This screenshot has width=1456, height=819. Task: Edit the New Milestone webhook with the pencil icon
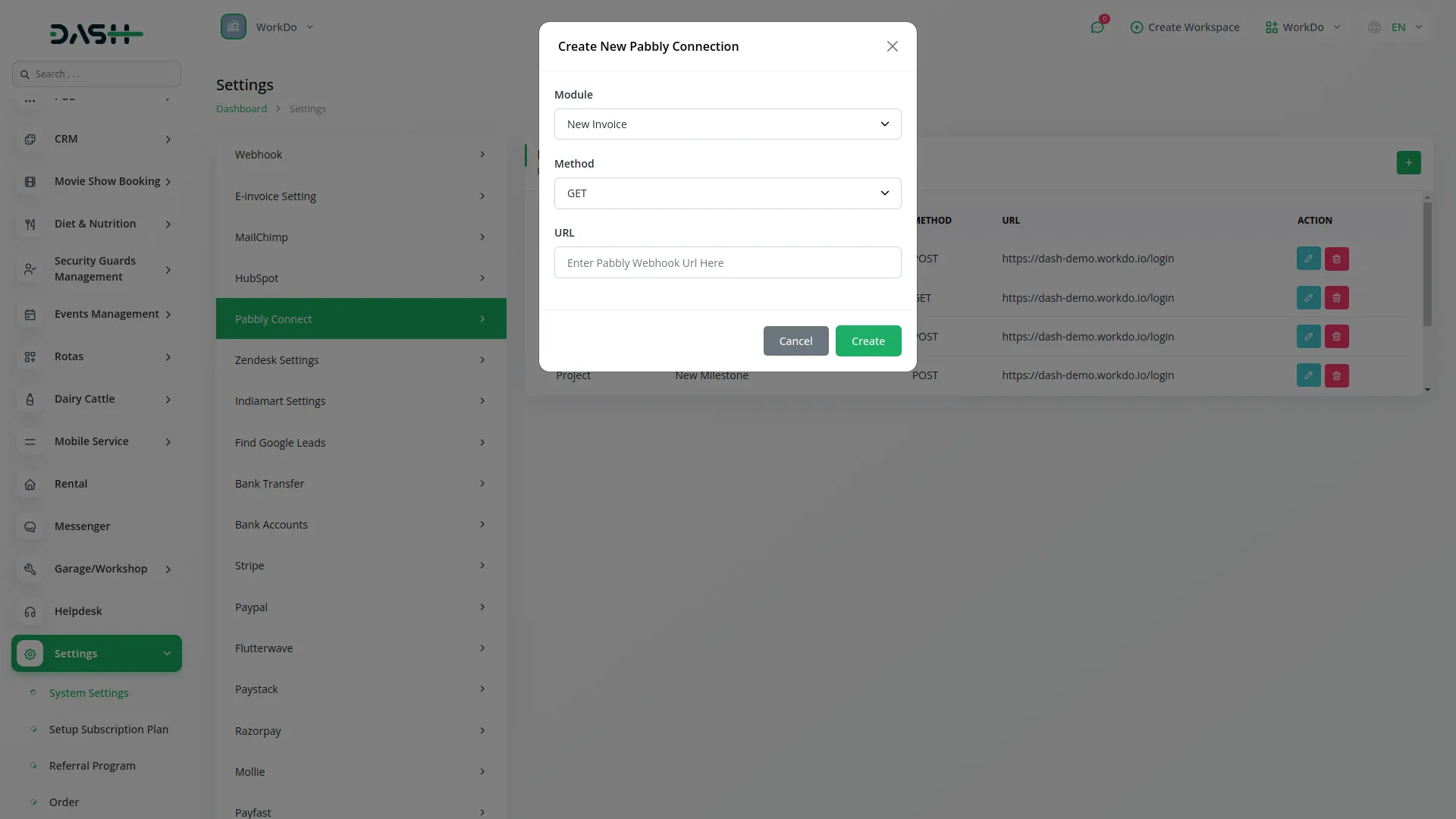click(x=1309, y=375)
